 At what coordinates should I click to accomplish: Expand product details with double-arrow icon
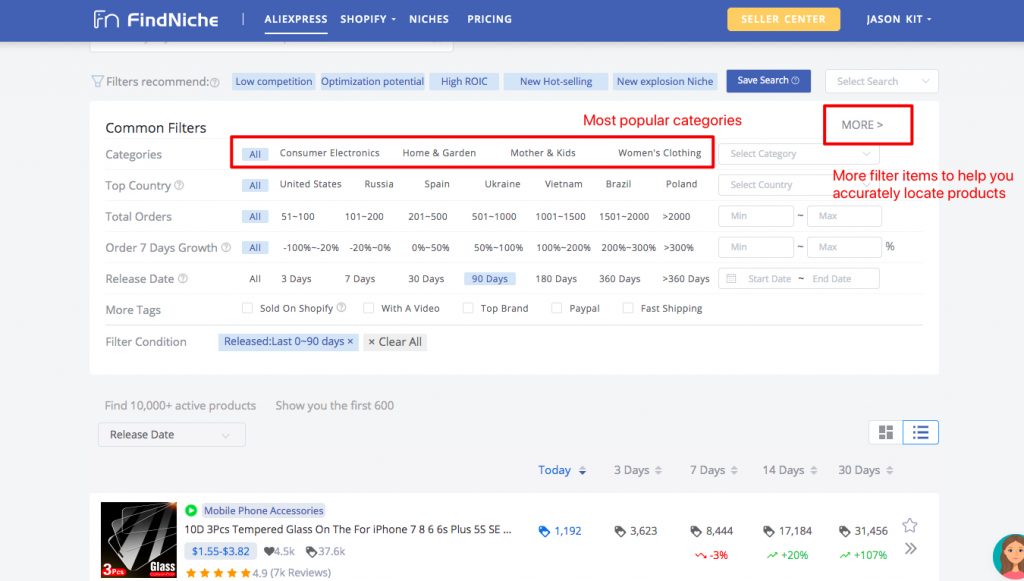(910, 548)
